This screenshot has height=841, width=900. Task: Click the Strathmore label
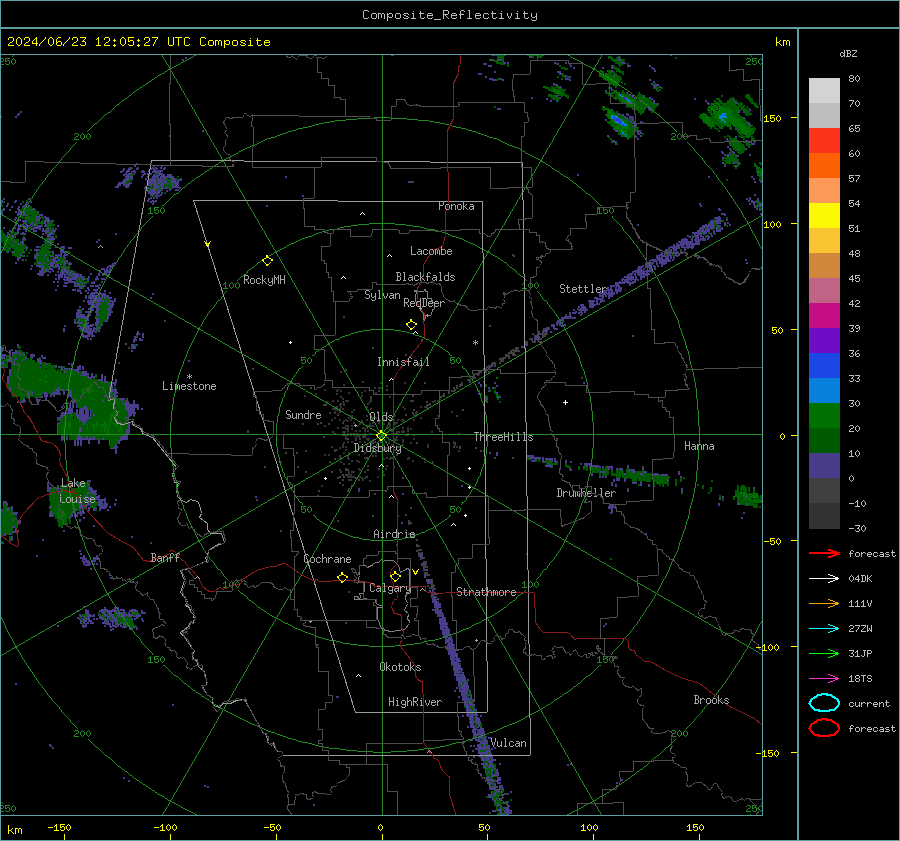pyautogui.click(x=486, y=592)
